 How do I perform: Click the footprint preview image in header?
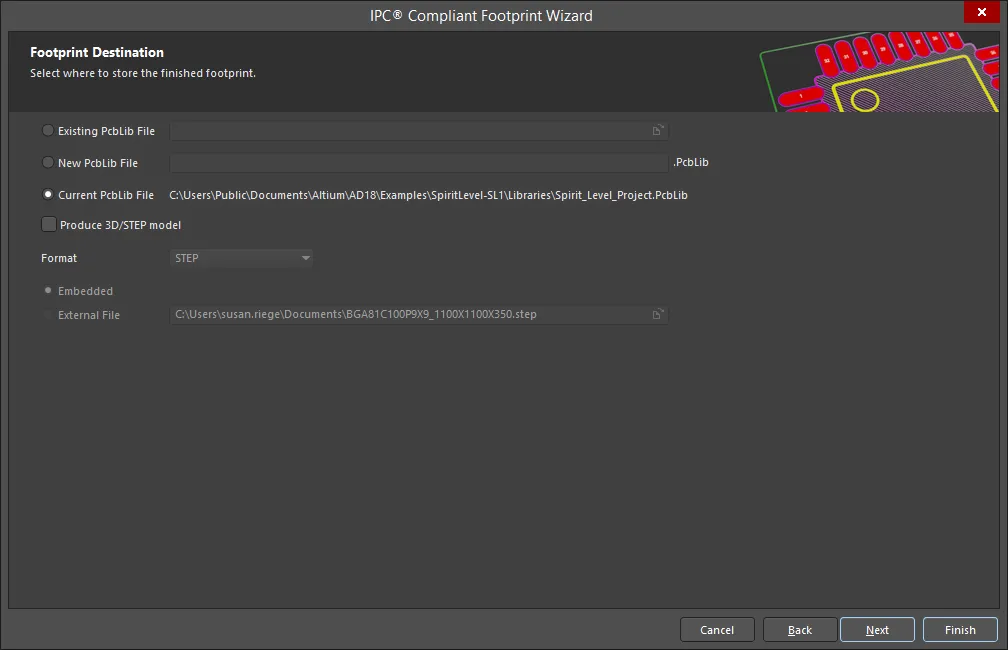point(880,72)
